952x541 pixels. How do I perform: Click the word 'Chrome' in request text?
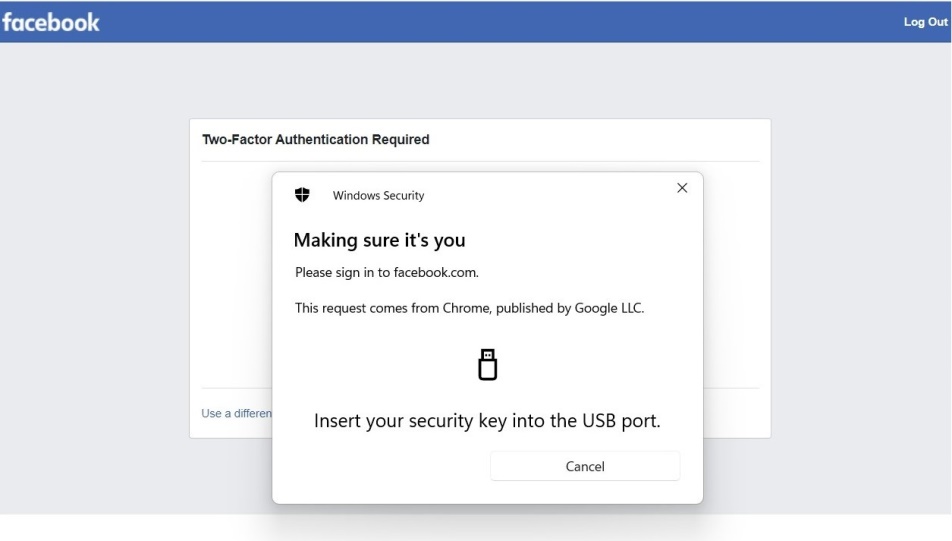[467, 308]
